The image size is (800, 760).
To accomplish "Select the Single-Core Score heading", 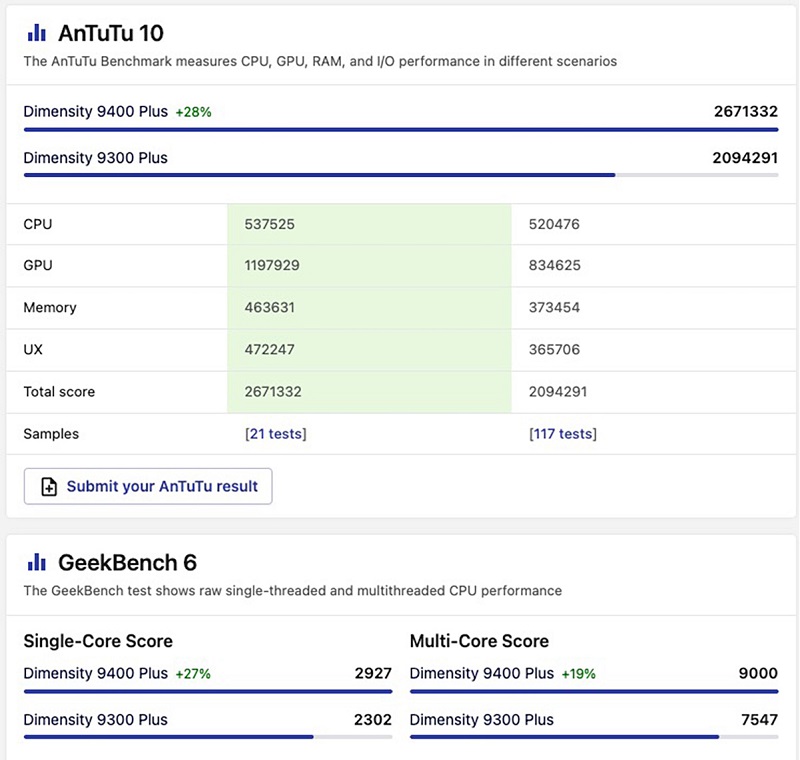I will 98,641.
